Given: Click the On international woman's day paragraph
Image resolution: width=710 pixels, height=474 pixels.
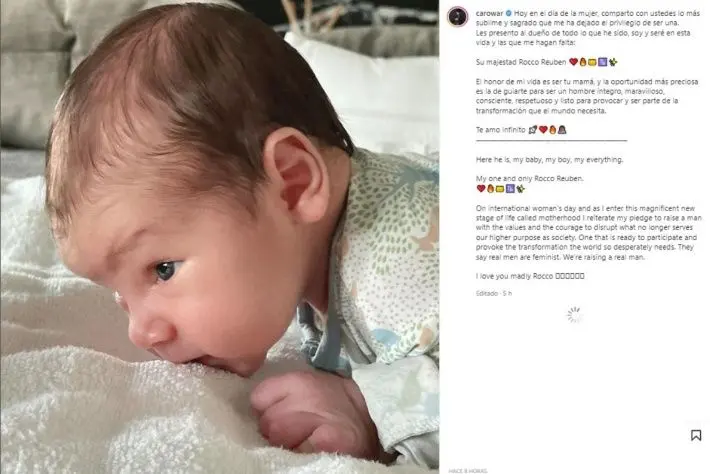Looking at the screenshot, I should (588, 233).
